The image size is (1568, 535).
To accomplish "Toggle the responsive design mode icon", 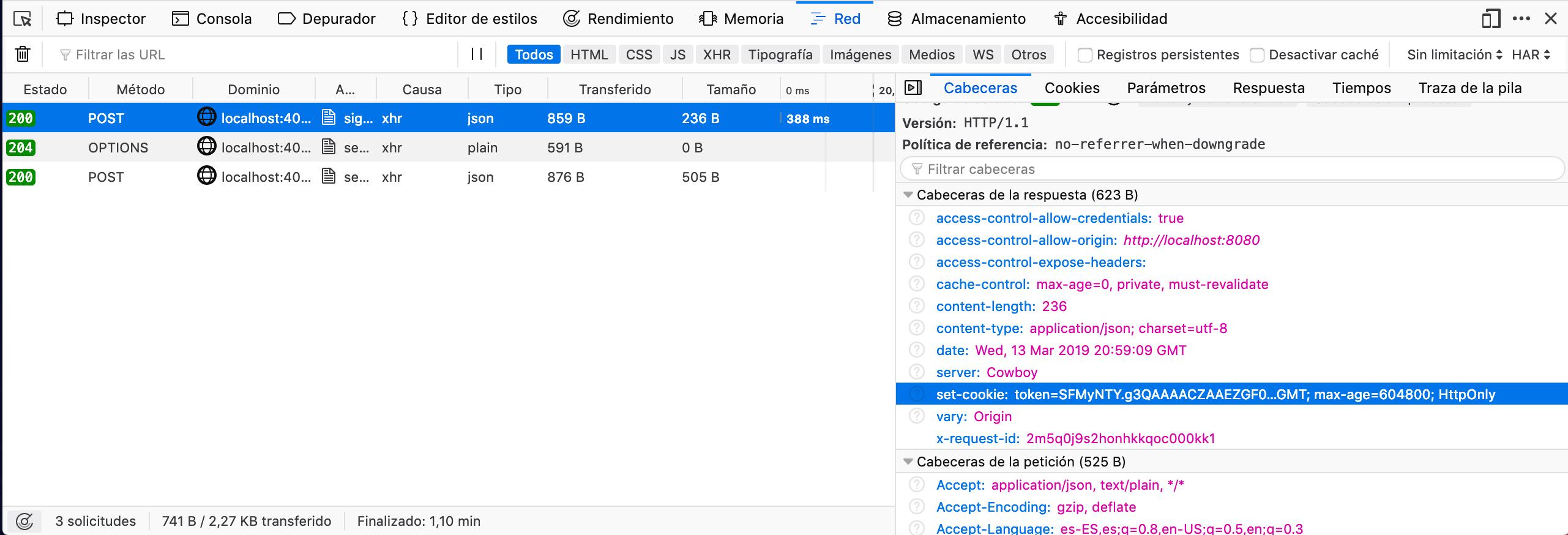I will click(1491, 19).
